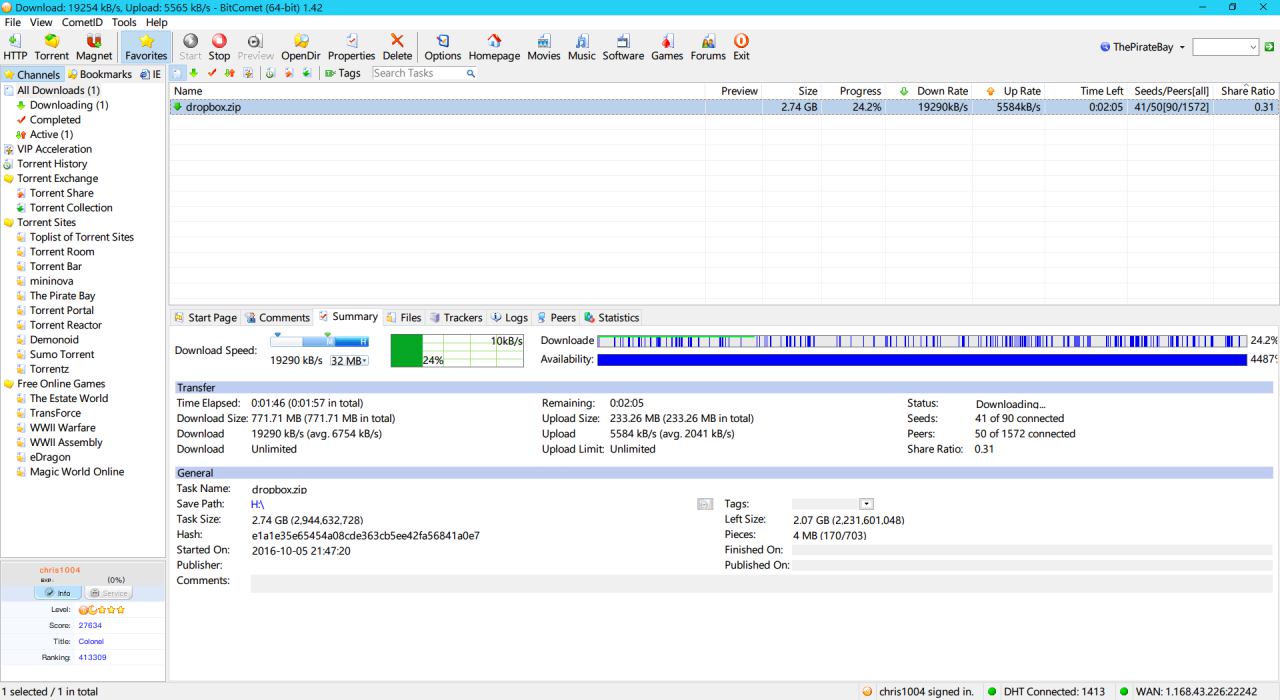Open the Forums toolbar shortcut
The image size is (1280, 700).
click(x=708, y=46)
